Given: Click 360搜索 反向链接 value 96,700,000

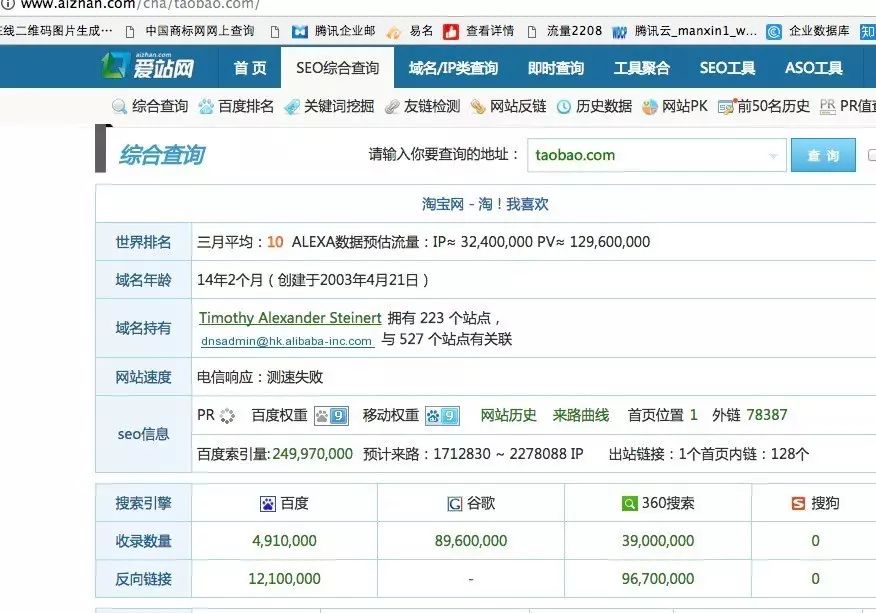Looking at the screenshot, I should click(658, 579).
